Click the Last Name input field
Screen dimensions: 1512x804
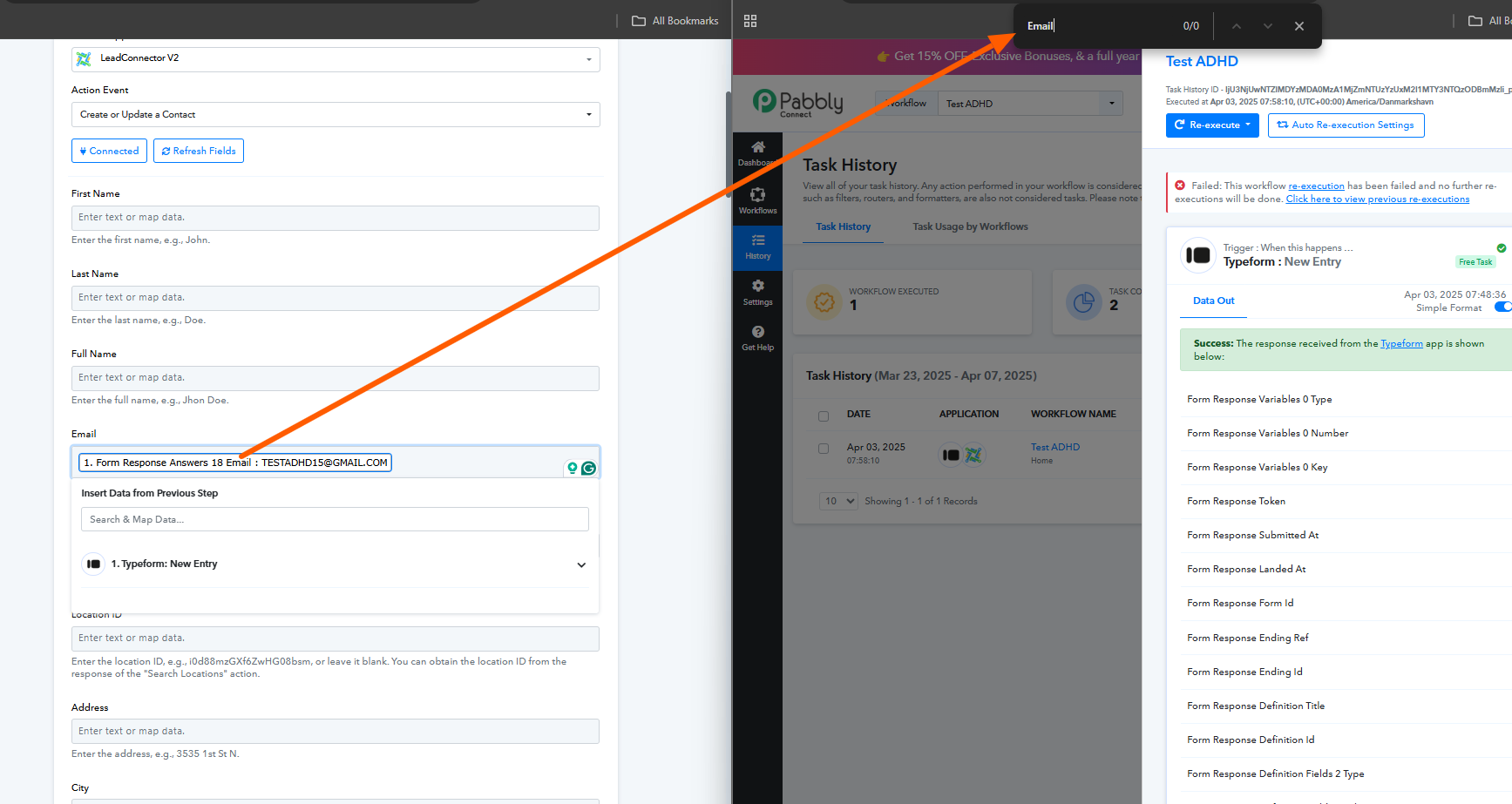336,298
